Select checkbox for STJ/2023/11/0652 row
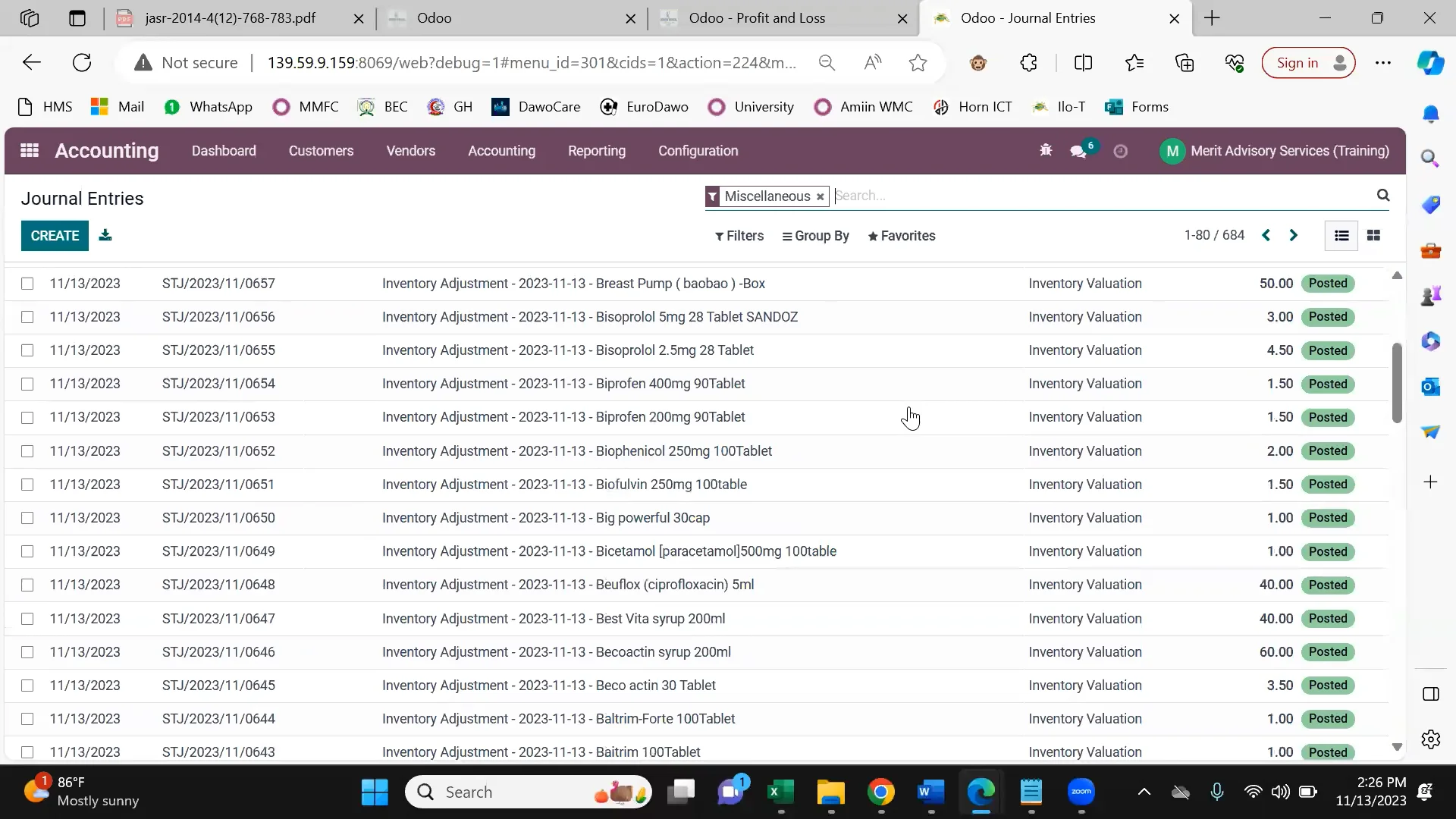Screen dimensions: 1456x819 [x=27, y=451]
